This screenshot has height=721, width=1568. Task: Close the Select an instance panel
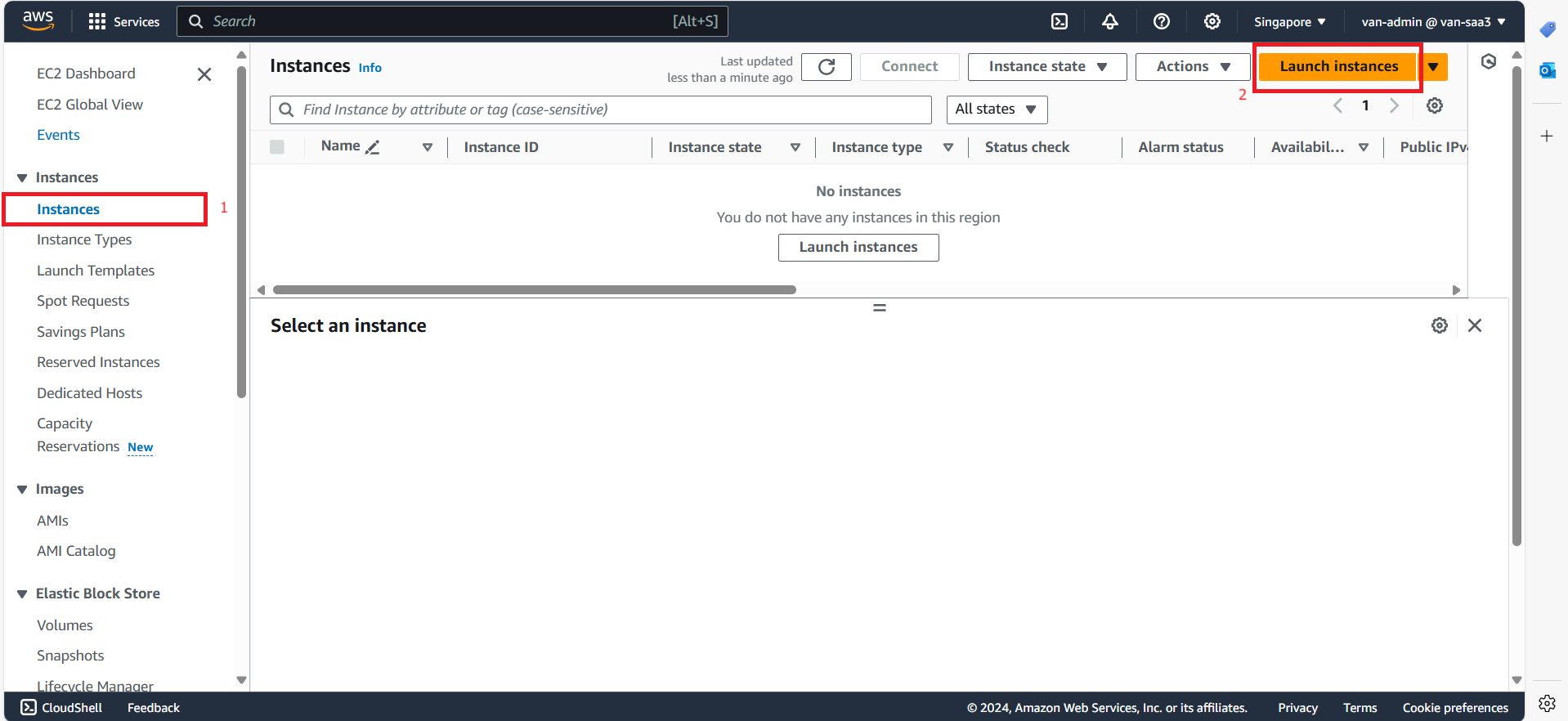(1475, 325)
